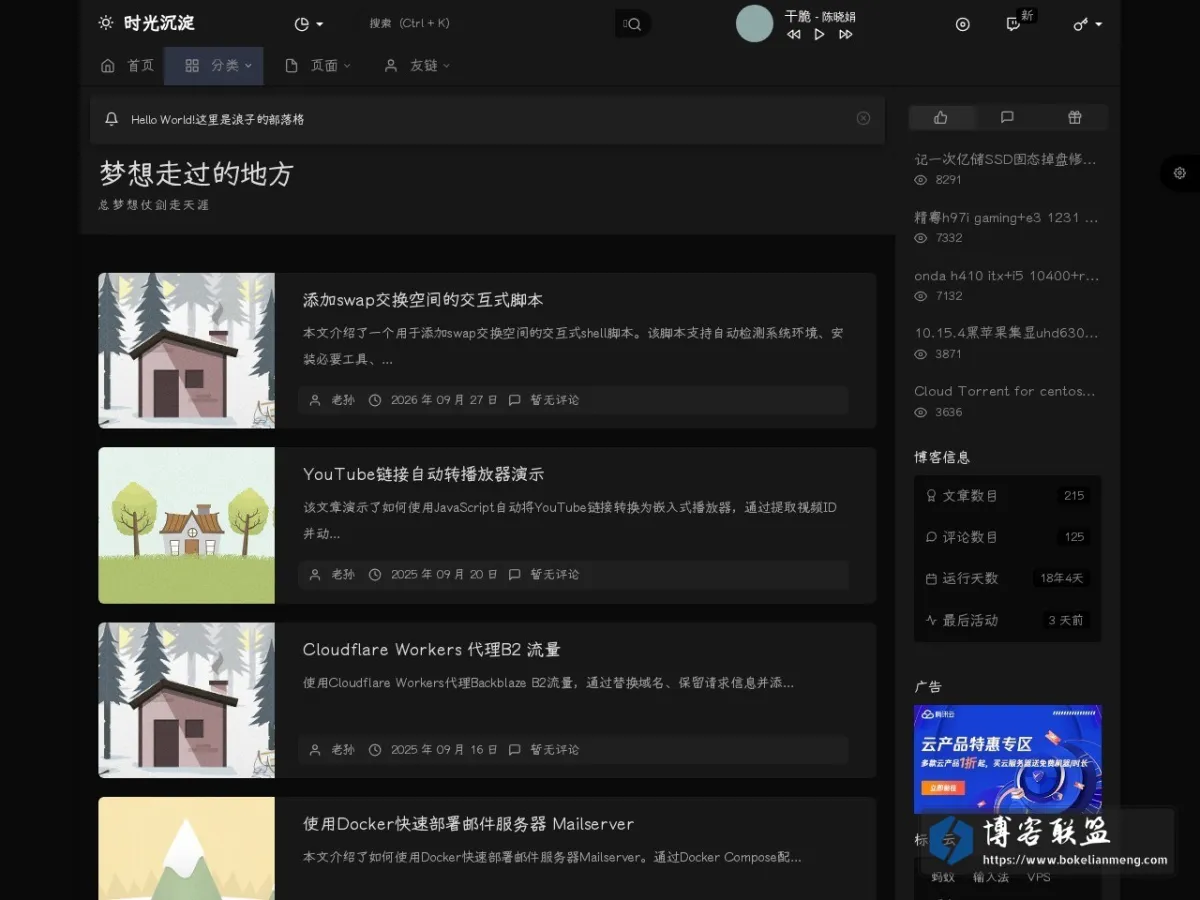Screen dimensions: 1200x900
Task: Click the 文章数目 row showing 215
Action: point(1007,496)
